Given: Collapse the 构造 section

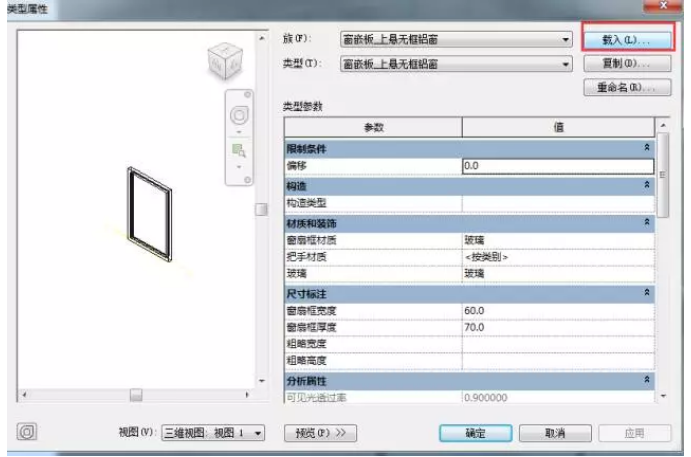Looking at the screenshot, I should (x=646, y=185).
